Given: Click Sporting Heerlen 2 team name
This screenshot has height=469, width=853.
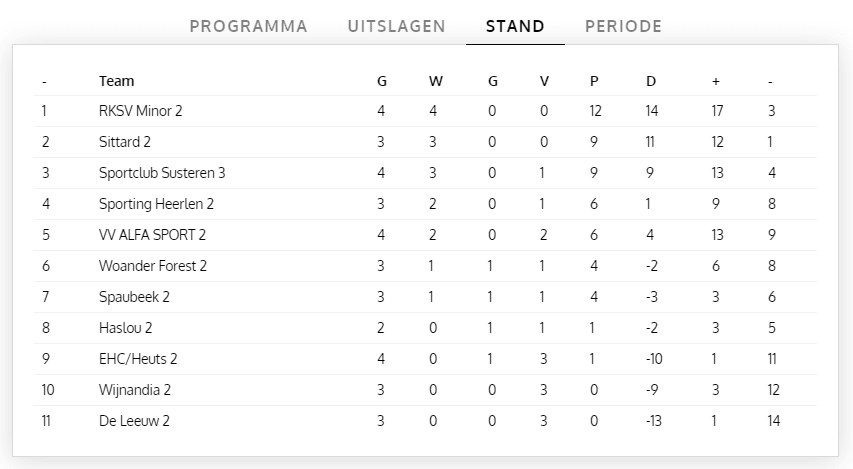Looking at the screenshot, I should [156, 204].
